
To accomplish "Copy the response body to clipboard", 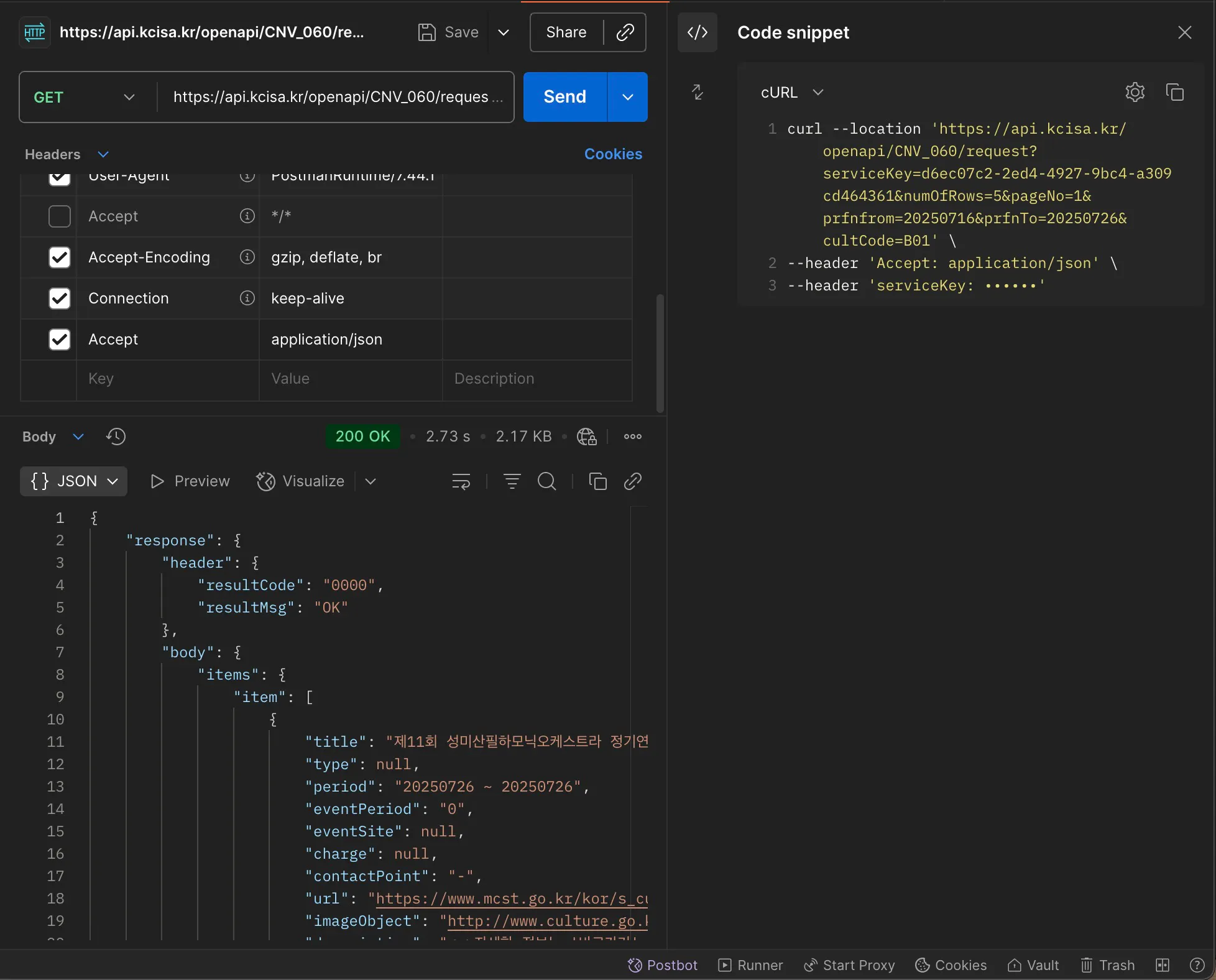I will (597, 481).
